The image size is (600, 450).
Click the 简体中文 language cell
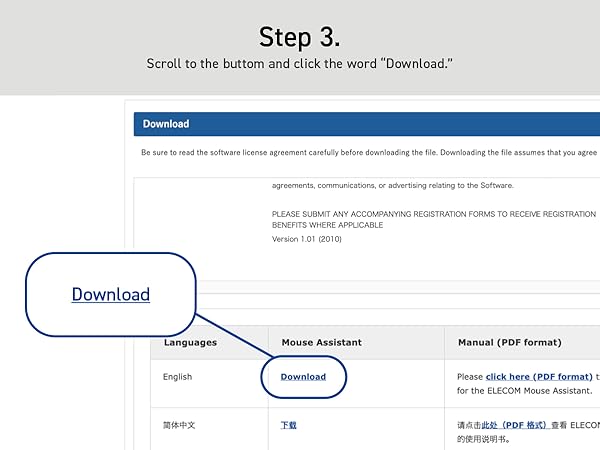pos(179,425)
